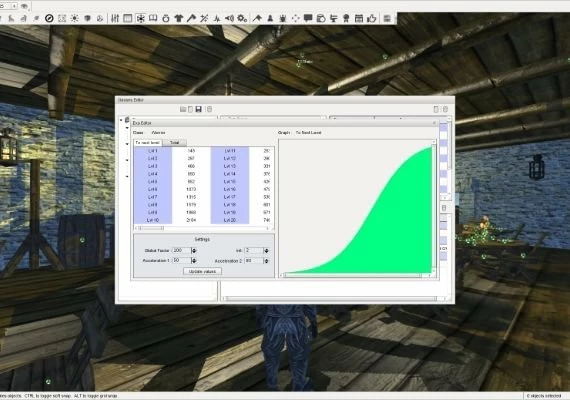Click the speaker sound icon in toolbar
Screen dimensions: 570x400
click(x=229, y=18)
